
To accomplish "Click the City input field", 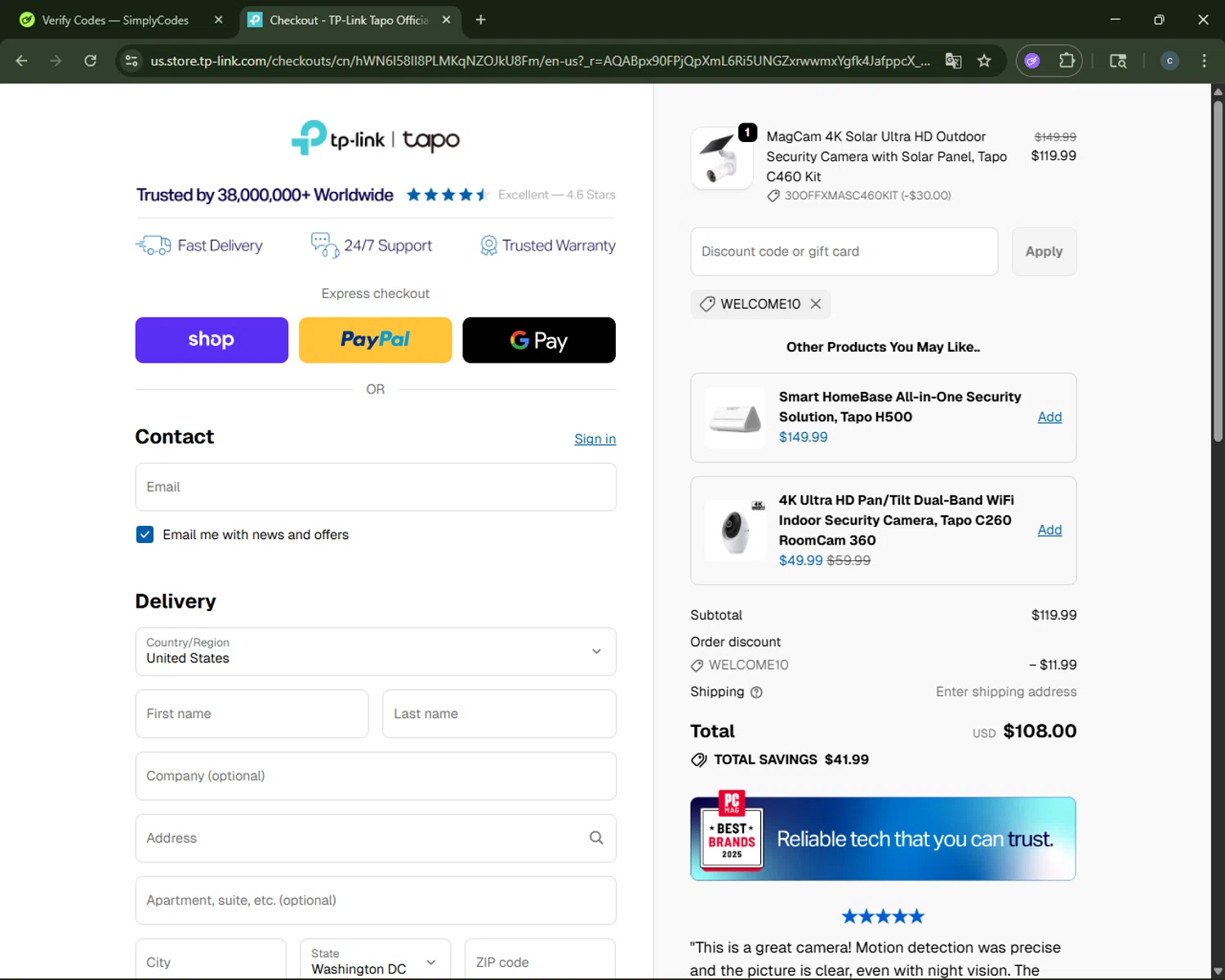I will pyautogui.click(x=211, y=960).
